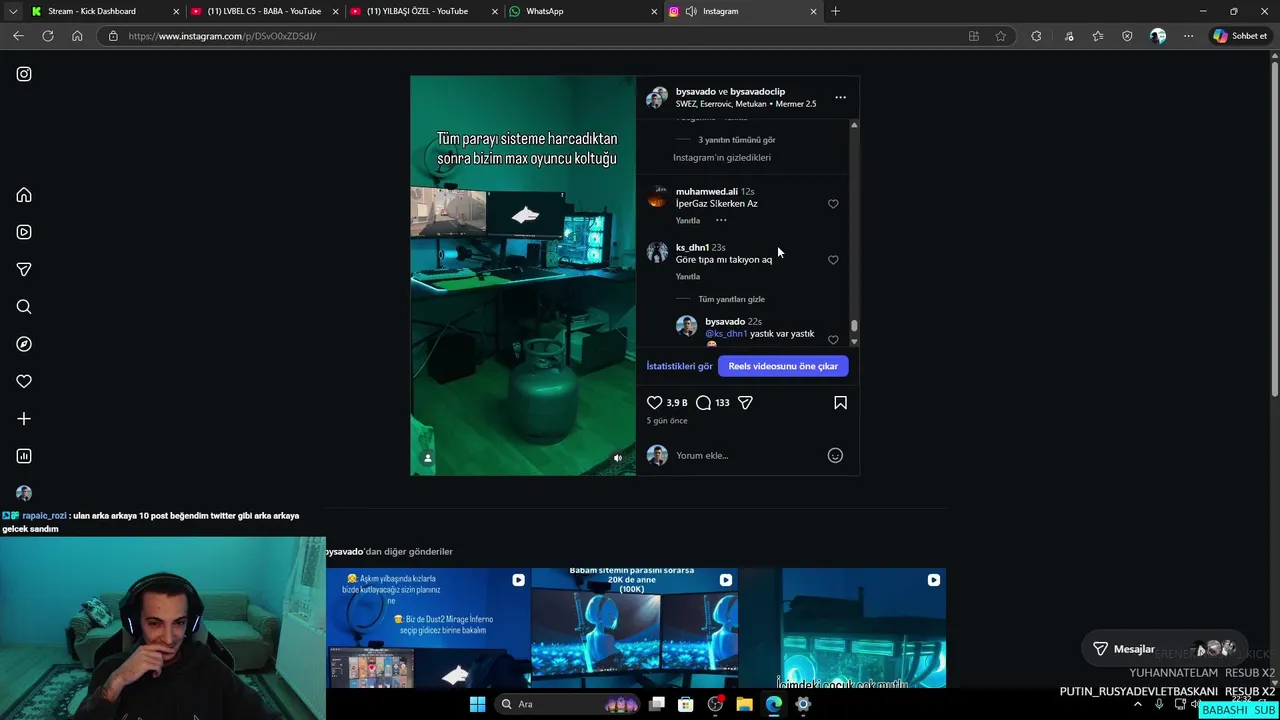Open post options three-dot menu
Image resolution: width=1280 pixels, height=720 pixels.
(840, 97)
